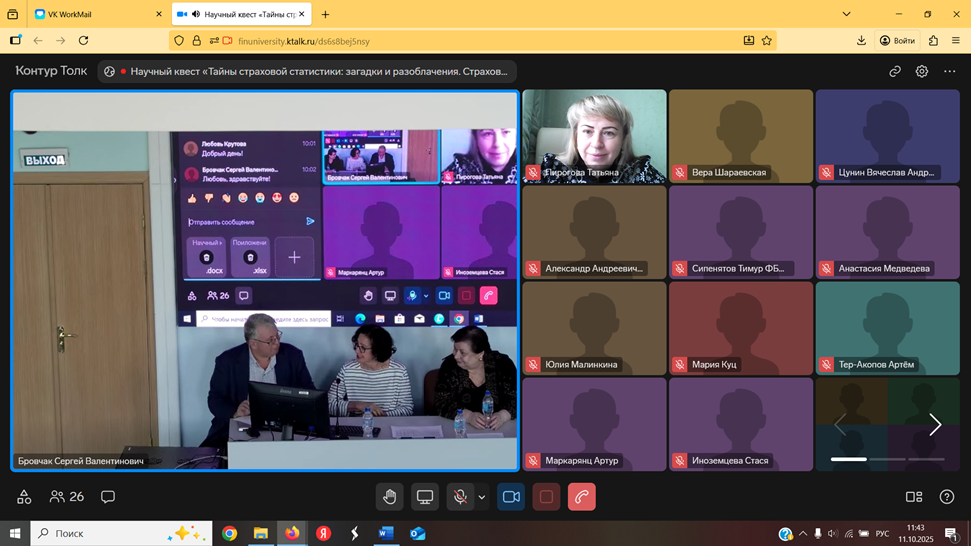971x546 pixels.
Task: Start screen sharing
Action: [x=425, y=497]
